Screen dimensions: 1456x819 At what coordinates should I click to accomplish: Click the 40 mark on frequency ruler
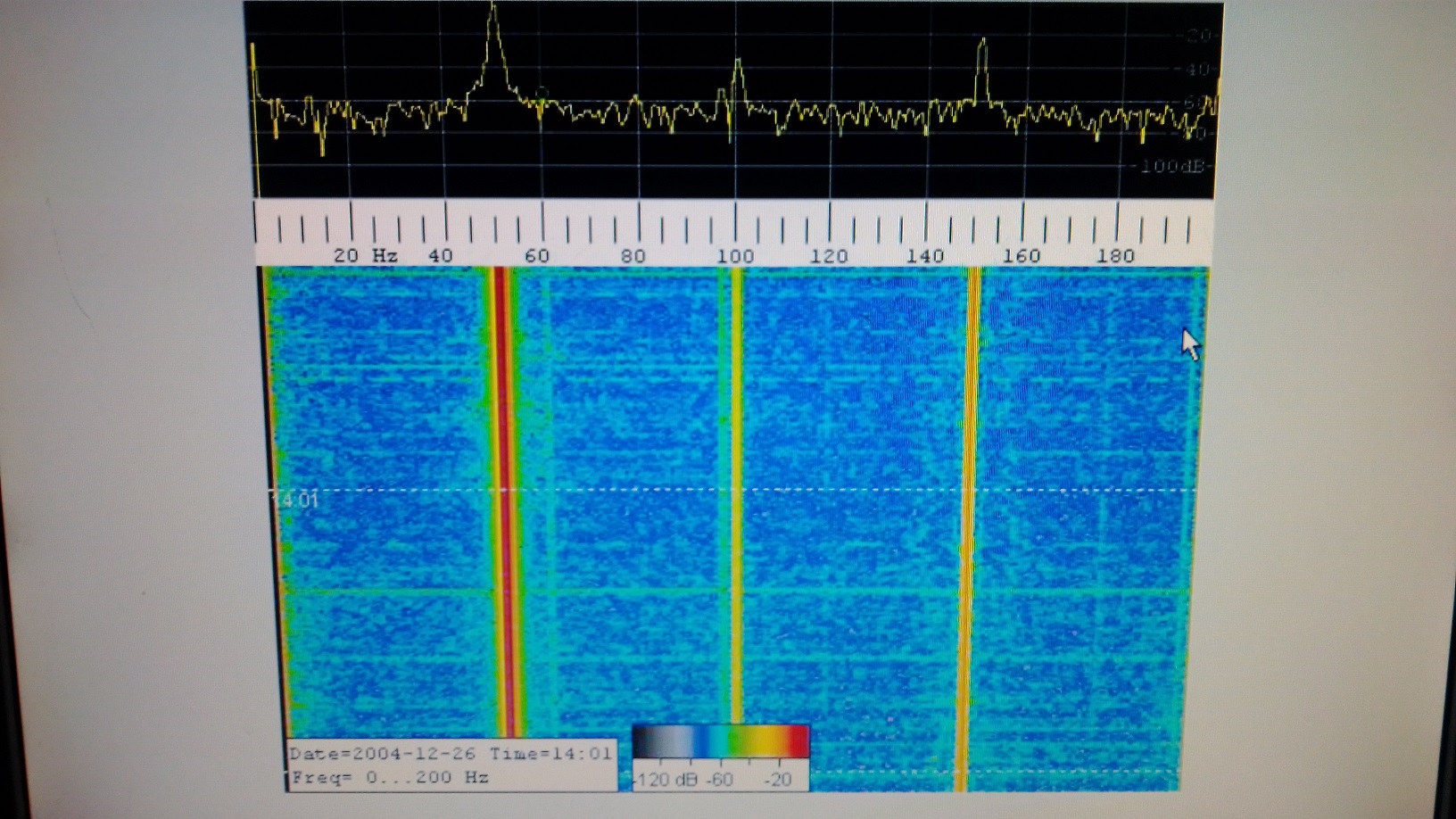tap(441, 255)
